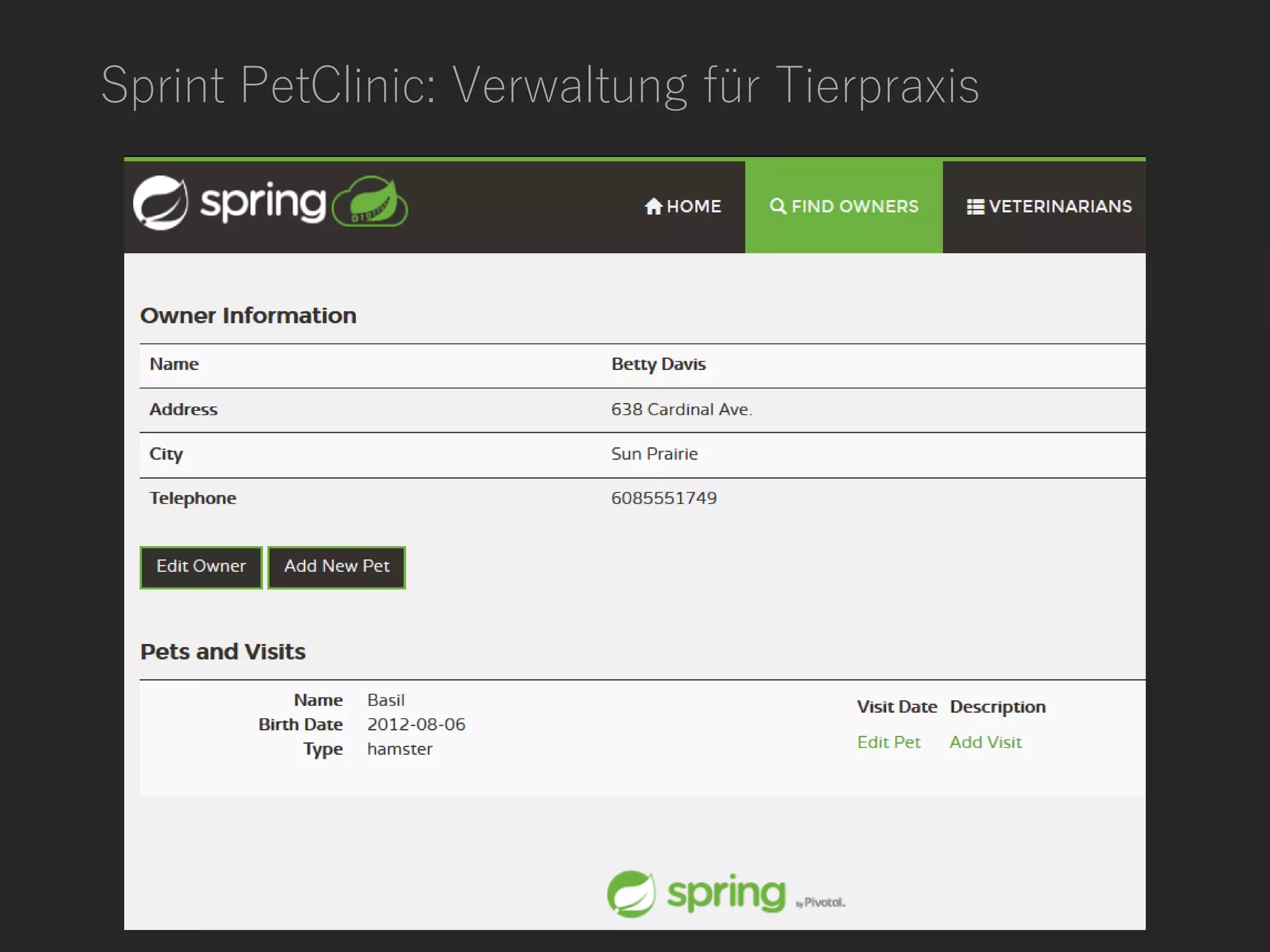
Task: Open the HOME menu item
Action: (683, 206)
